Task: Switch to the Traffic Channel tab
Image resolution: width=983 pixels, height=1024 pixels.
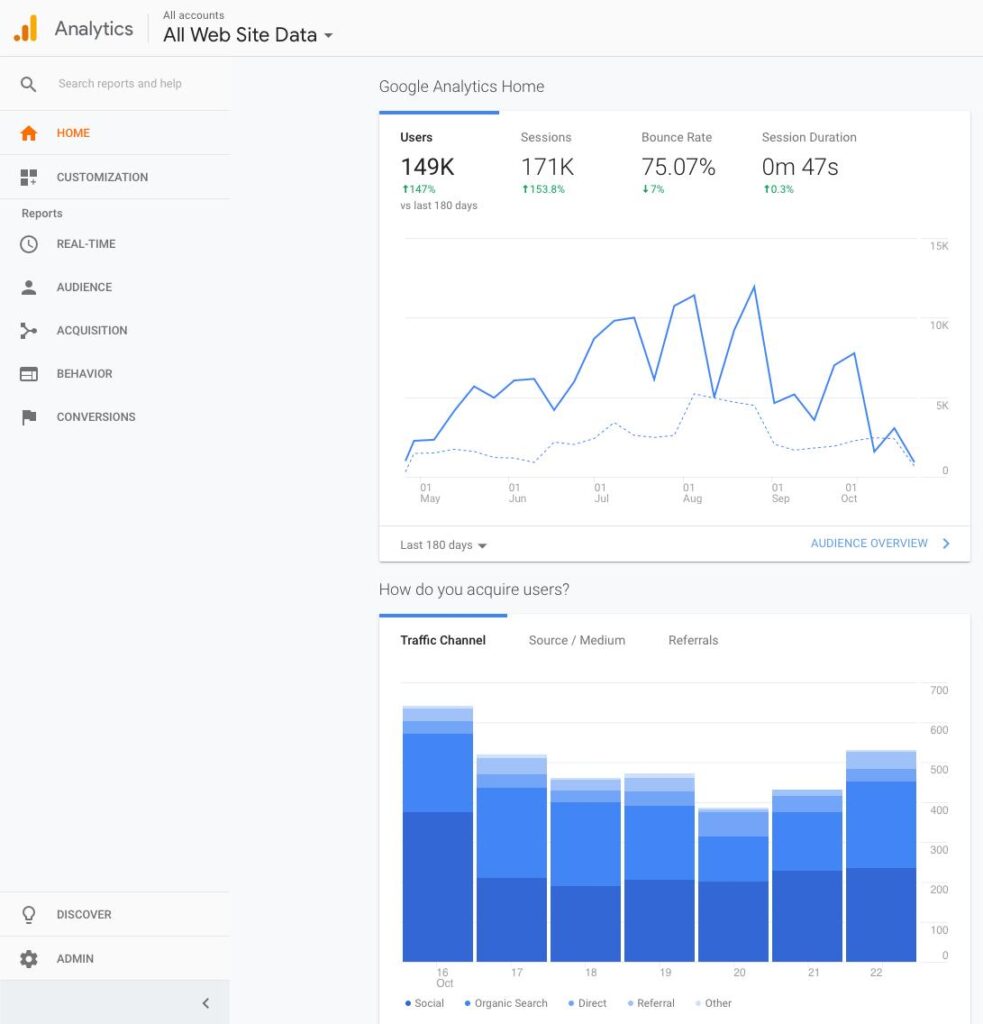Action: tap(443, 641)
